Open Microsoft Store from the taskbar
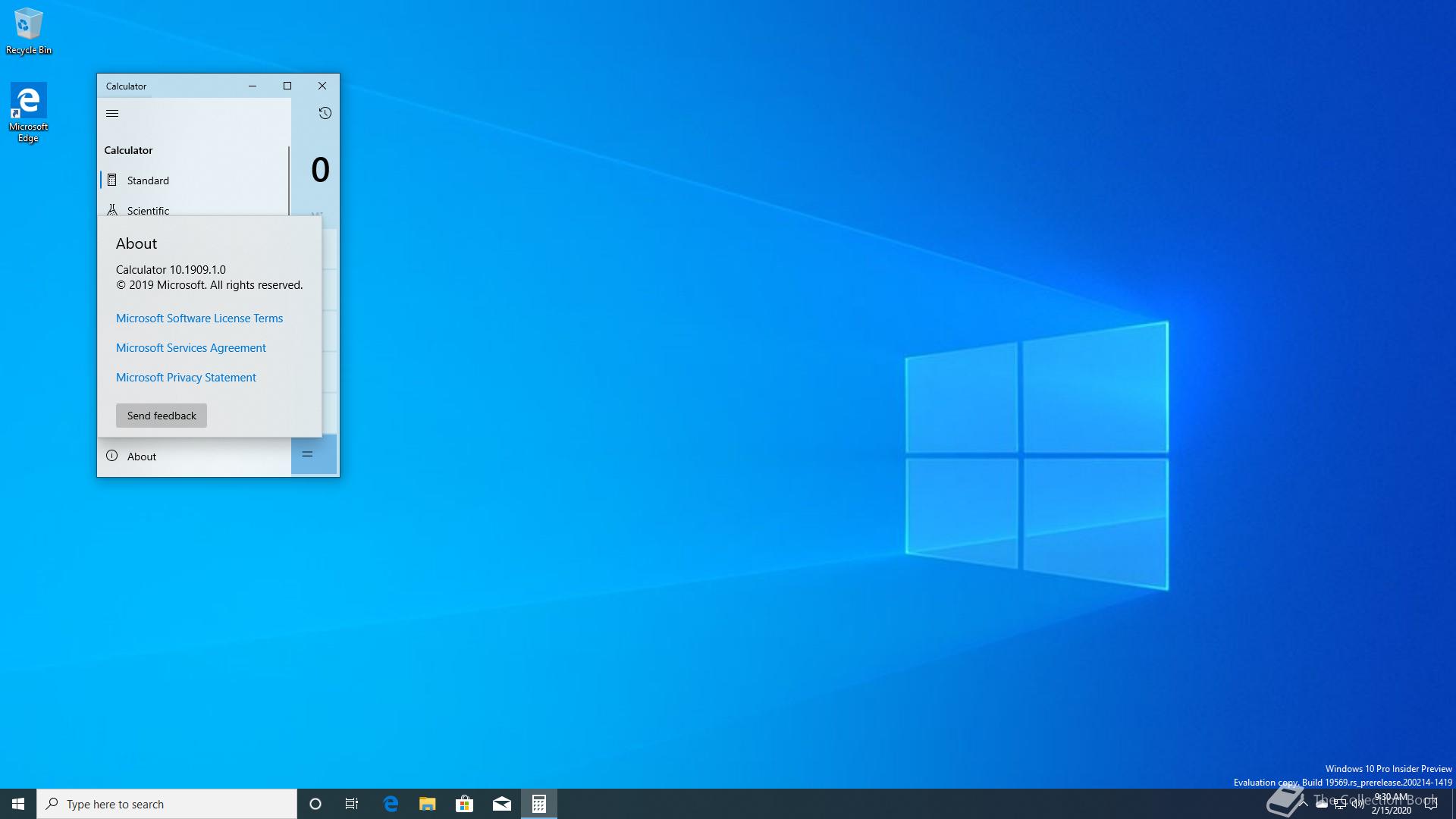 coord(465,804)
